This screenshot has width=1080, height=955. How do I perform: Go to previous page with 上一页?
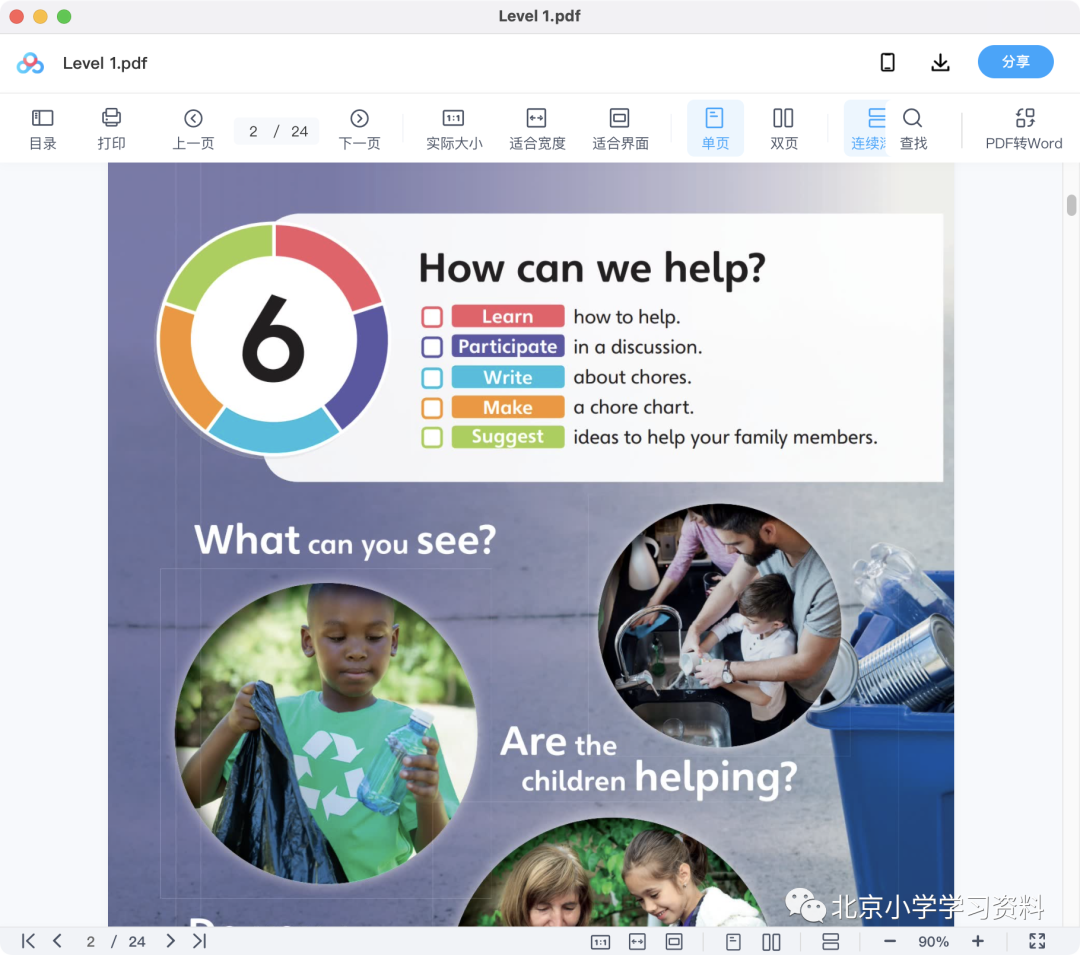(193, 129)
